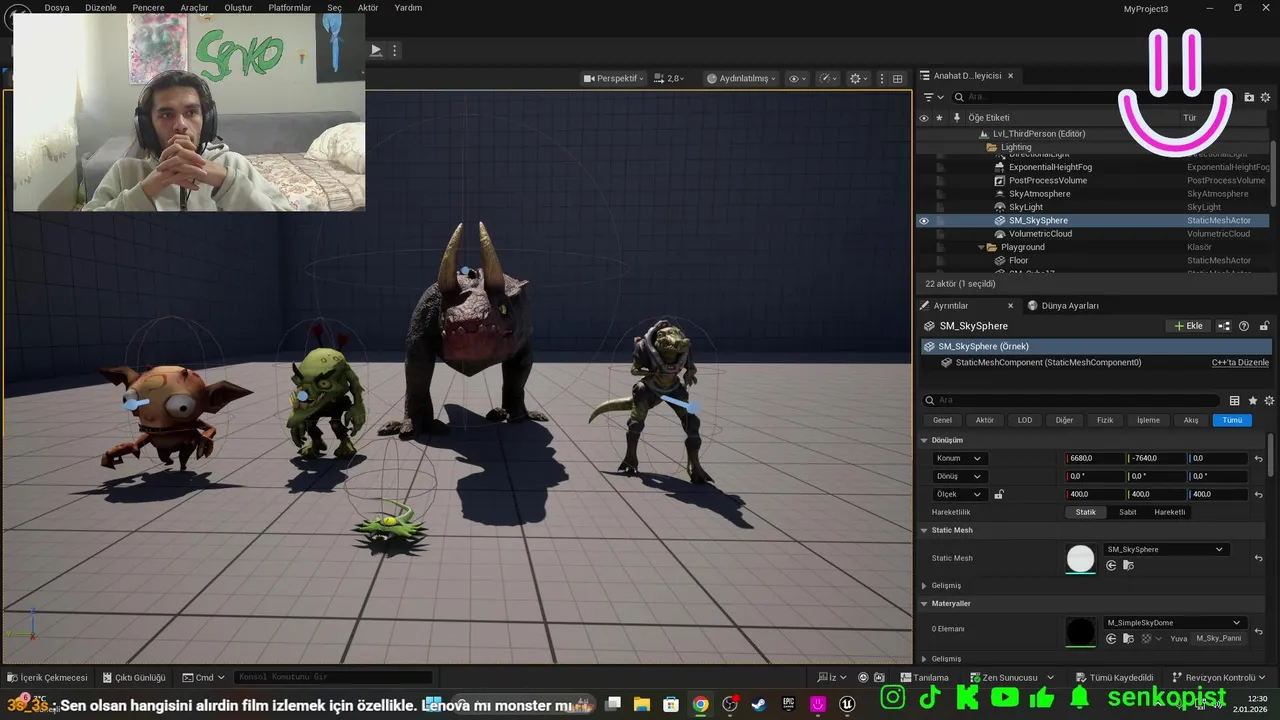Viewport: 1280px width, 720px height.
Task: Select the Tümü filter button
Action: pos(1232,420)
